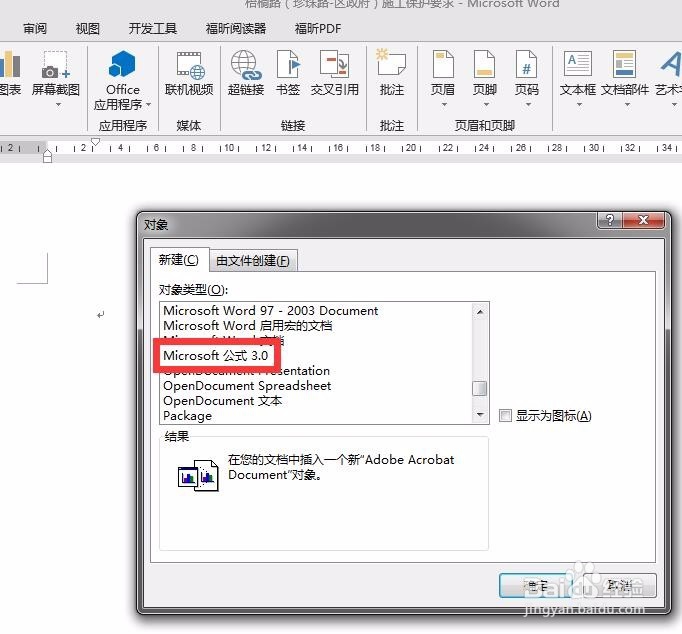Click the first-line indent marker on ruler
This screenshot has height=634, width=682.
coord(95,142)
